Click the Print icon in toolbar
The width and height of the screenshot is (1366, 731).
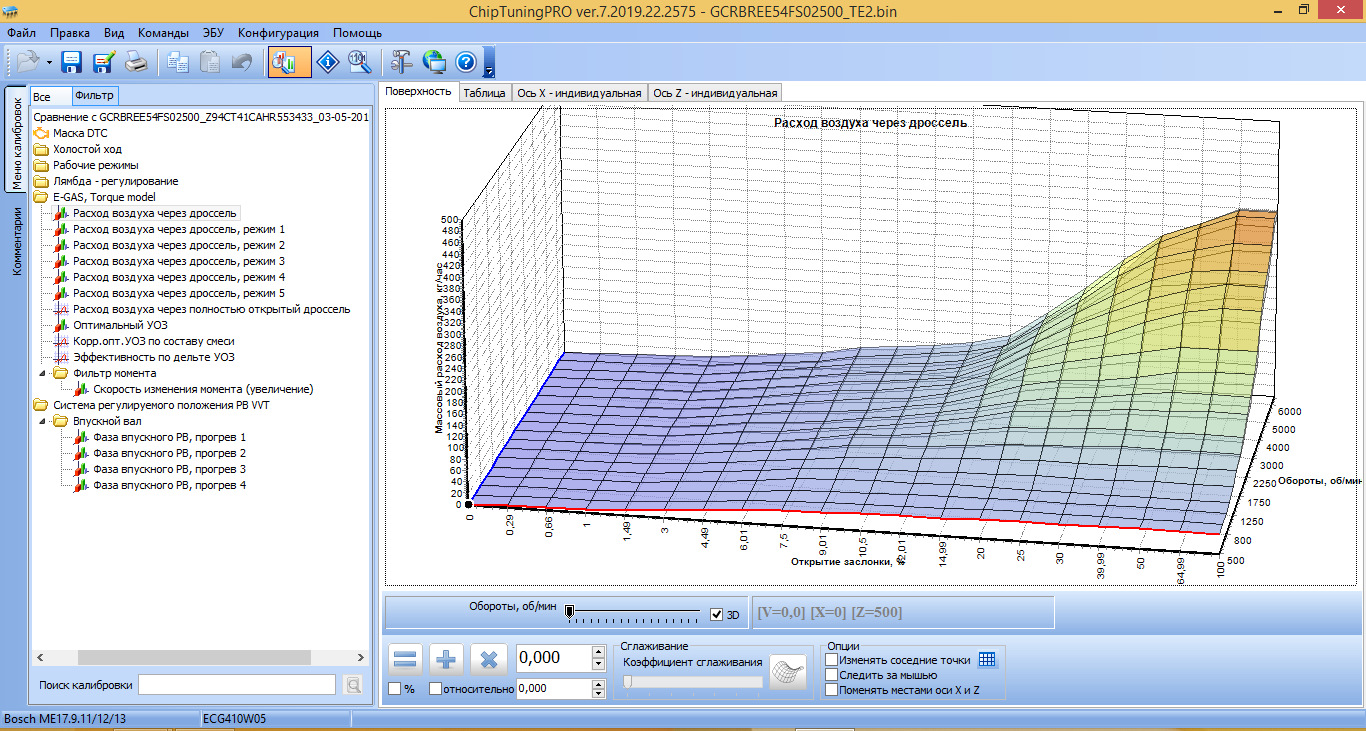(x=136, y=63)
